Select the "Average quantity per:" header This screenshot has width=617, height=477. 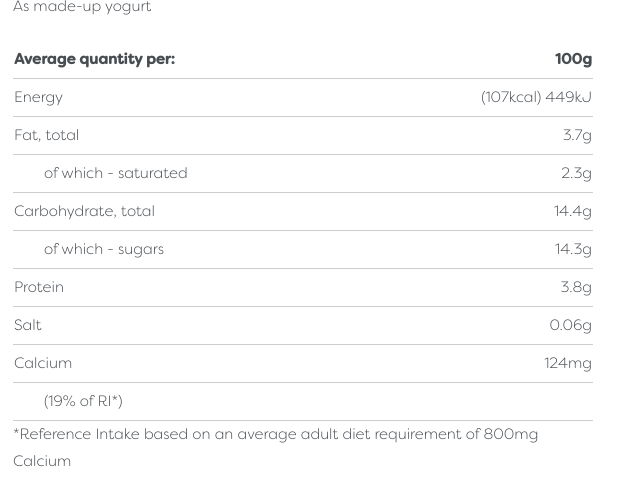94,59
